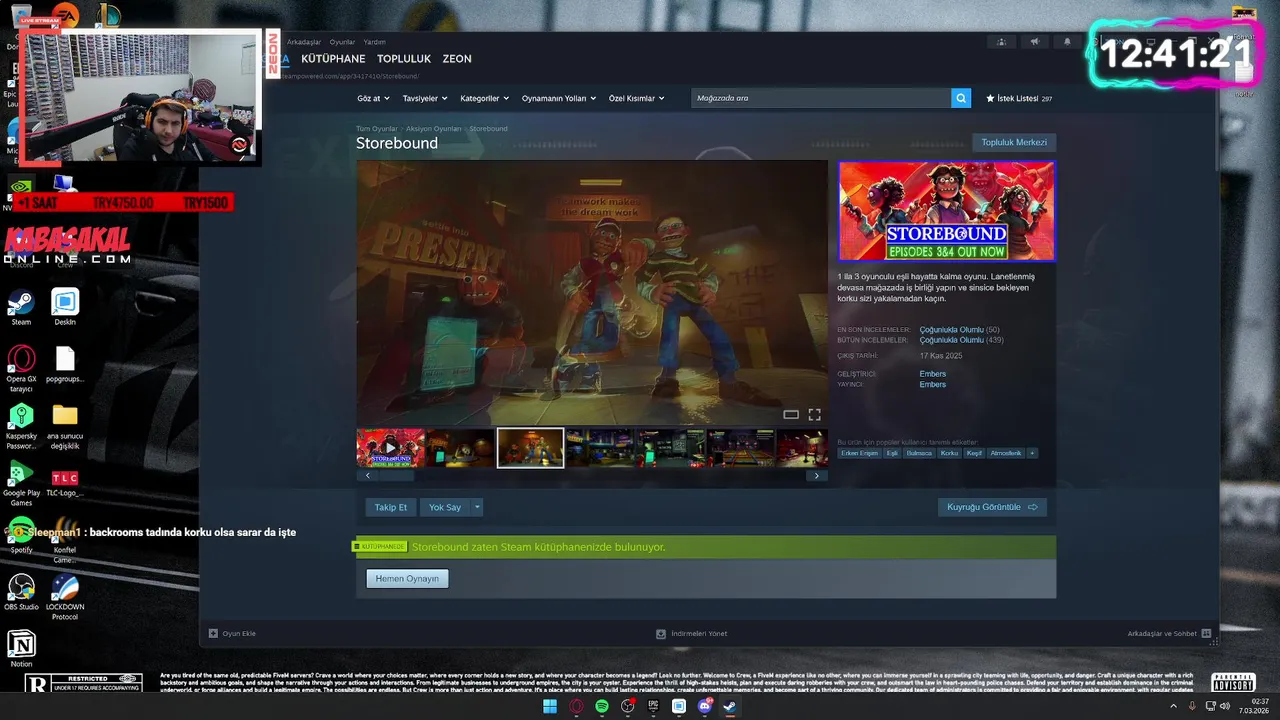Image resolution: width=1280 pixels, height=720 pixels.
Task: Open Storebound capsule banner image
Action: coord(946,211)
